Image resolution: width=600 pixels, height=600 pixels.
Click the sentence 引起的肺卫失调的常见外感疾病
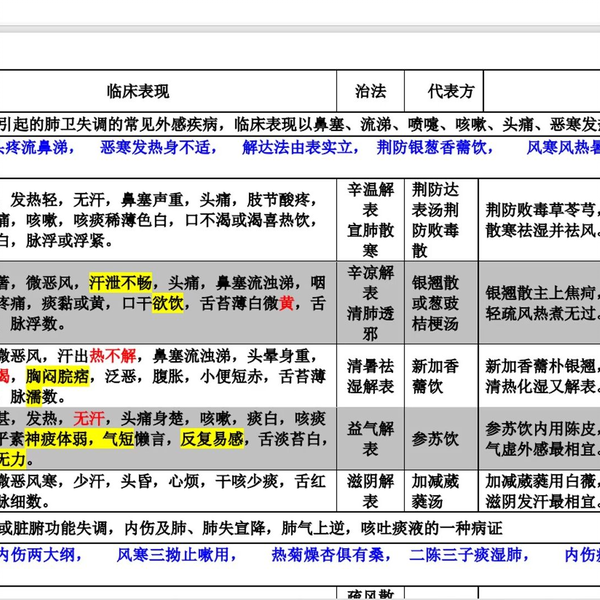pyautogui.click(x=108, y=124)
